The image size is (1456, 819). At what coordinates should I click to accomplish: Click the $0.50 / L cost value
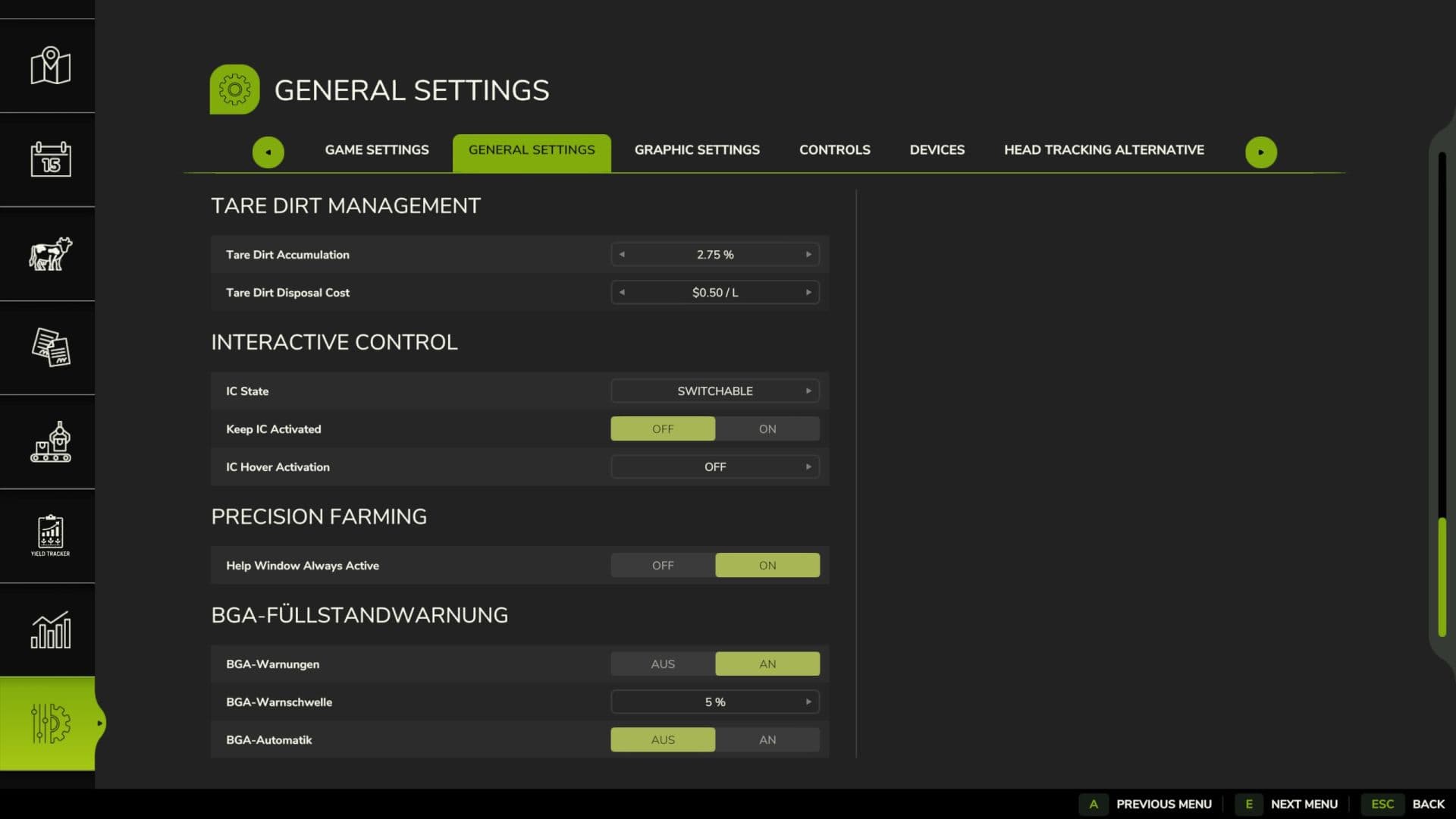pos(714,293)
